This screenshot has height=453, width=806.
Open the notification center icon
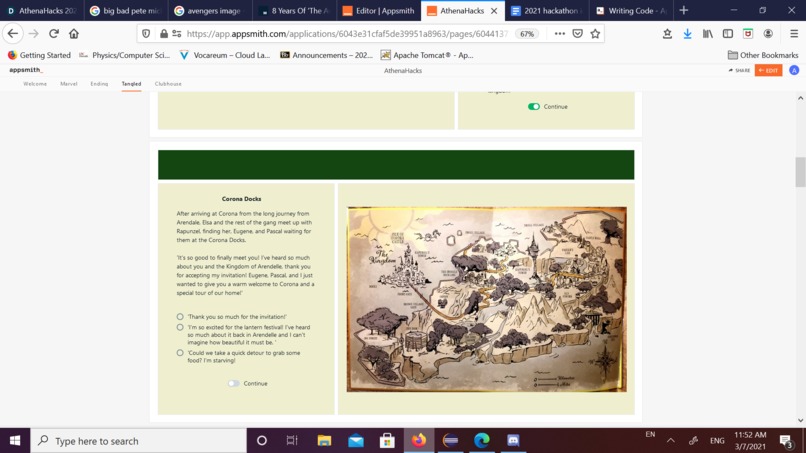tap(786, 441)
